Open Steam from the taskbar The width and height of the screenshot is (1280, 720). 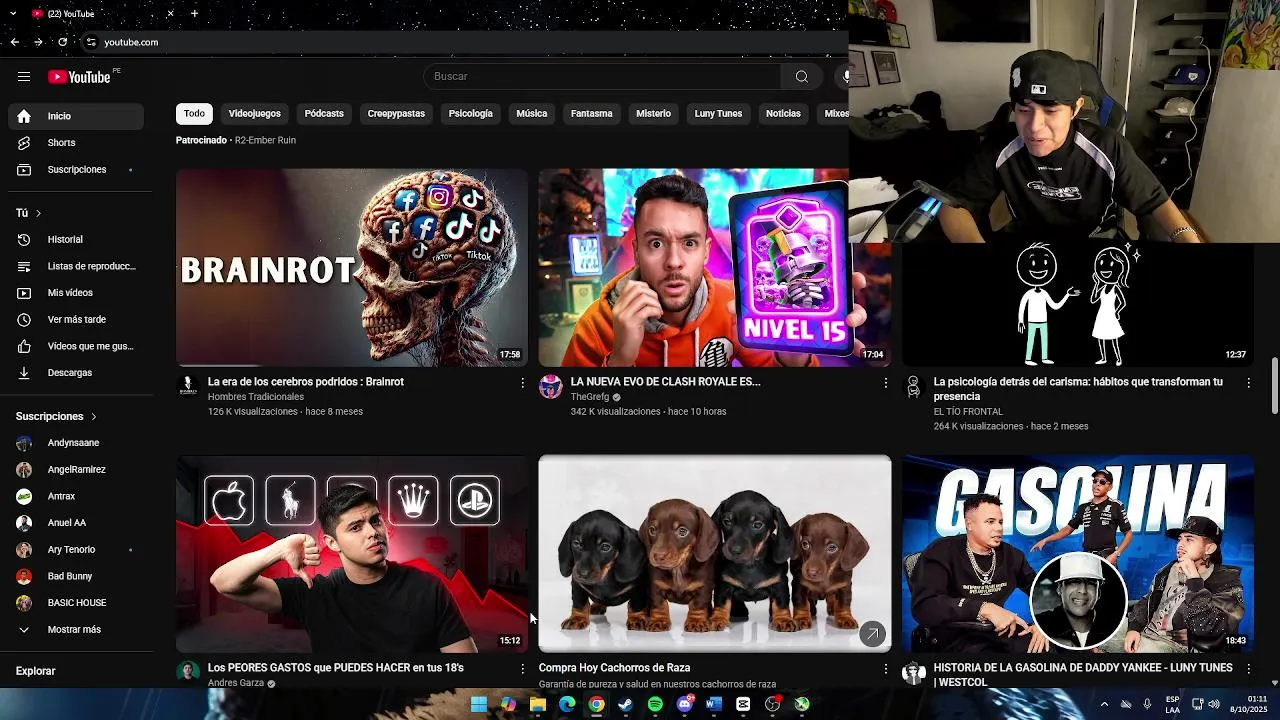625,704
